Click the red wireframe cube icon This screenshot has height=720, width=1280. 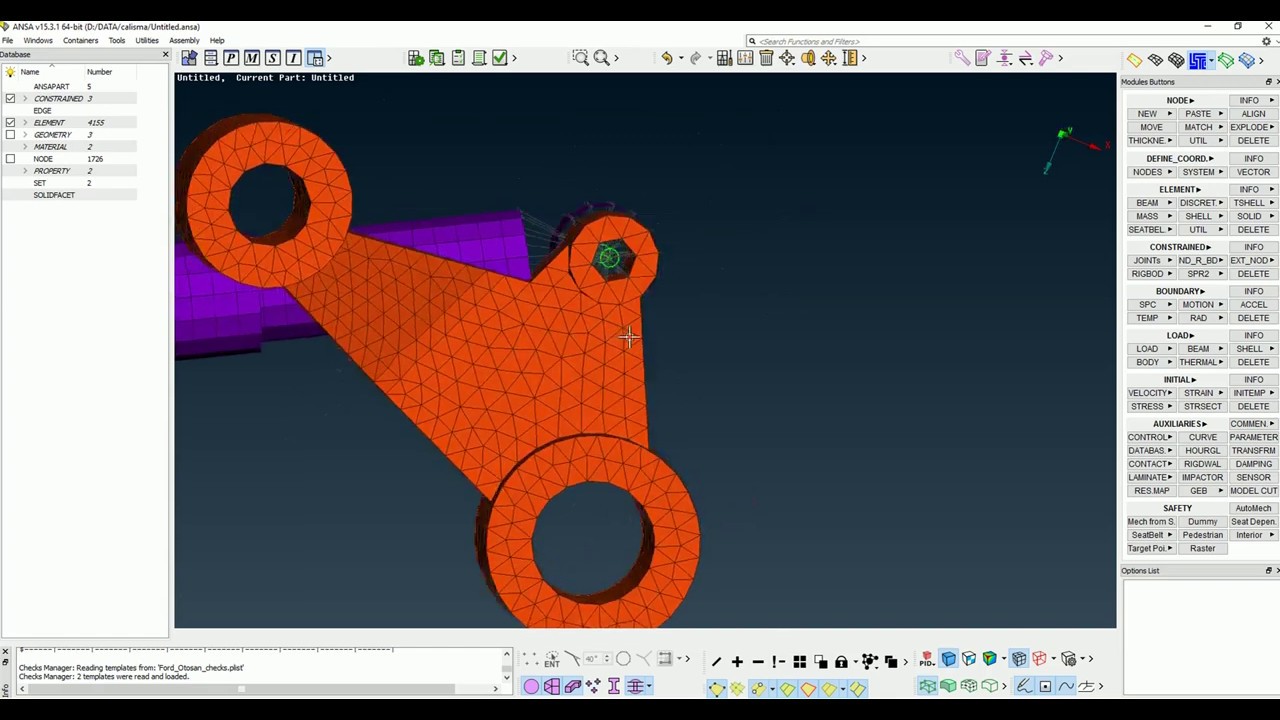point(1039,659)
